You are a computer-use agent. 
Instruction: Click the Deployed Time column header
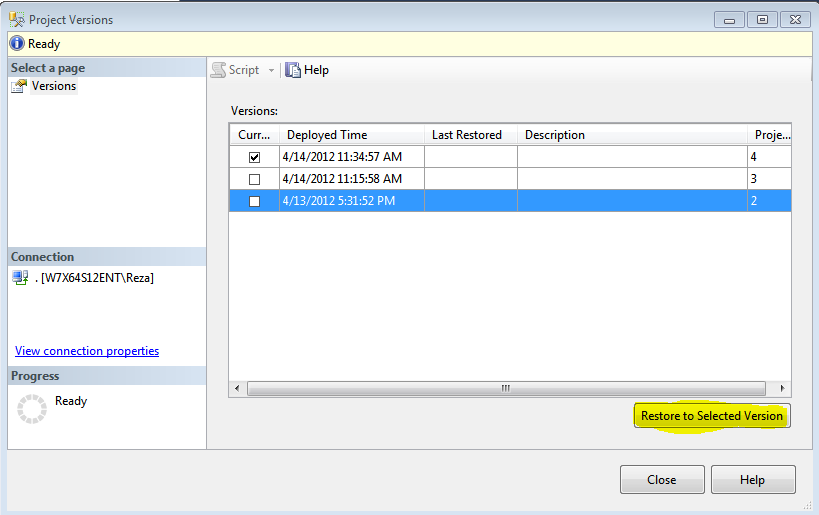point(327,135)
